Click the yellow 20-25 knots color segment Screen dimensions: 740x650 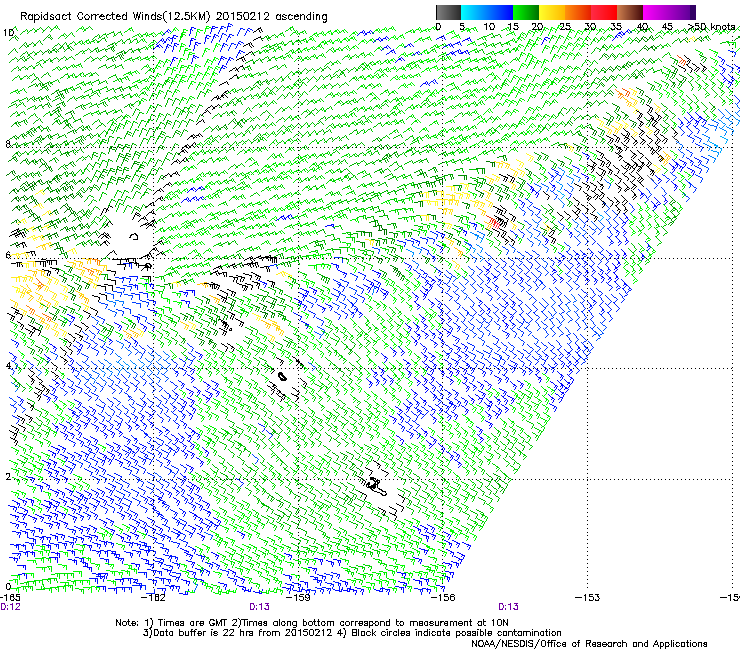coord(552,12)
